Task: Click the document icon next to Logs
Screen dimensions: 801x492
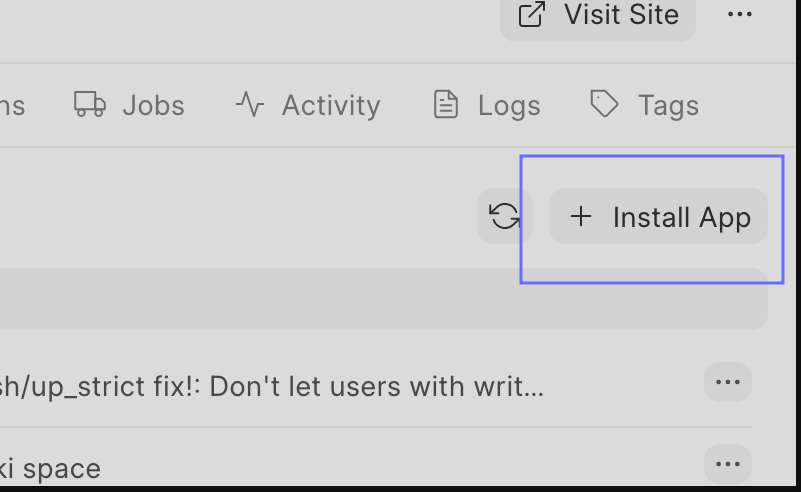Action: click(x=445, y=104)
